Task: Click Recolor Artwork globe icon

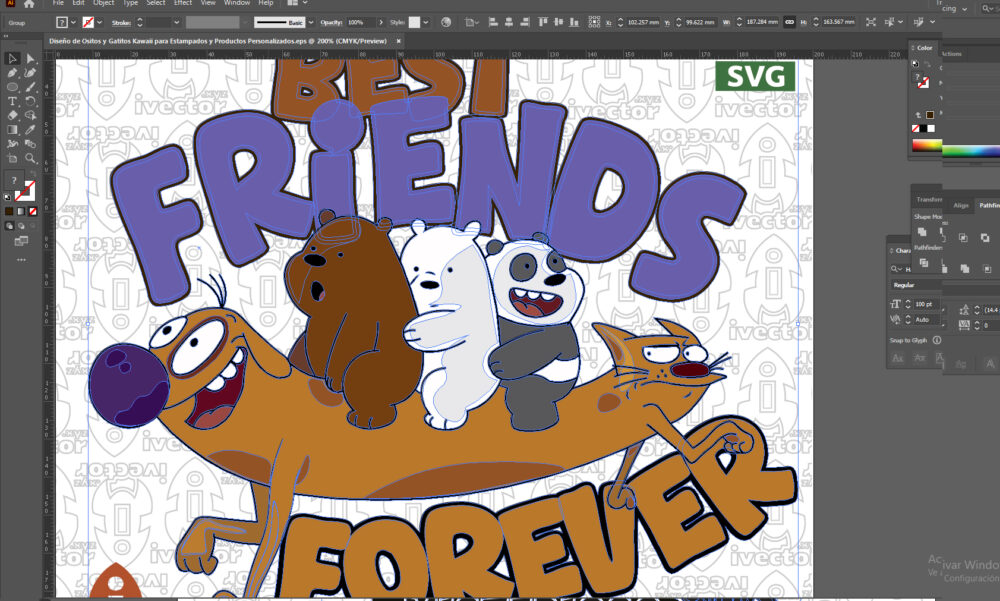Action: (x=446, y=22)
